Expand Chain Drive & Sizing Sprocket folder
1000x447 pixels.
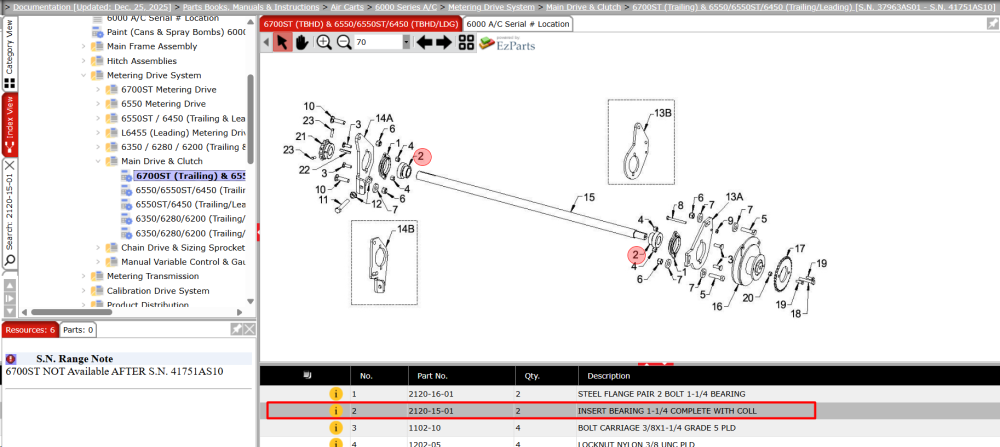[x=98, y=247]
